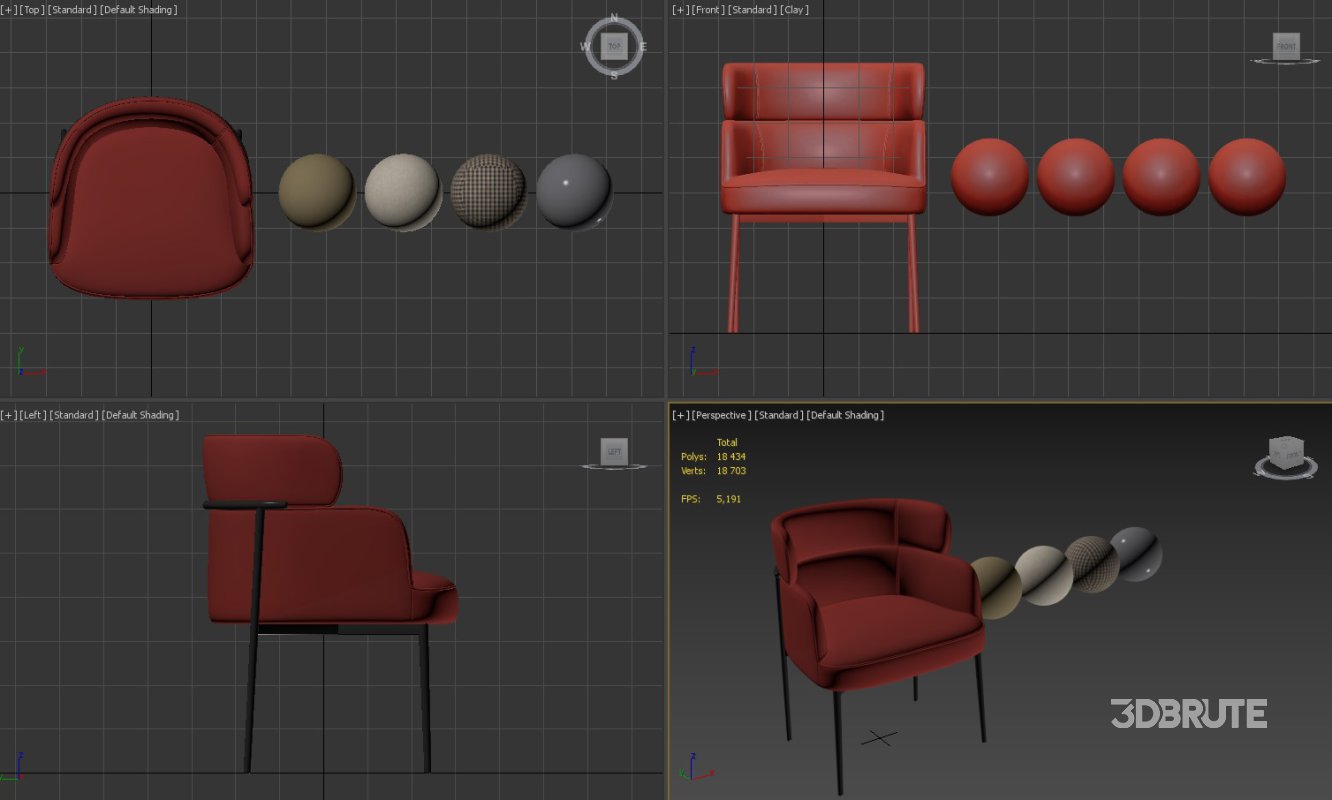Image resolution: width=1332 pixels, height=800 pixels.
Task: Click the Left viewport's ViewCube
Action: click(x=614, y=451)
